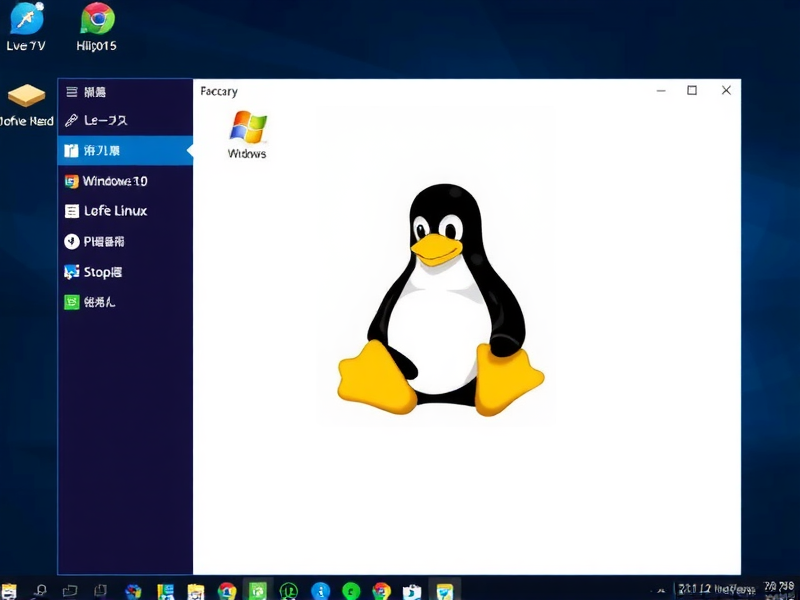Open the Live TV desktop shortcut

[27, 20]
